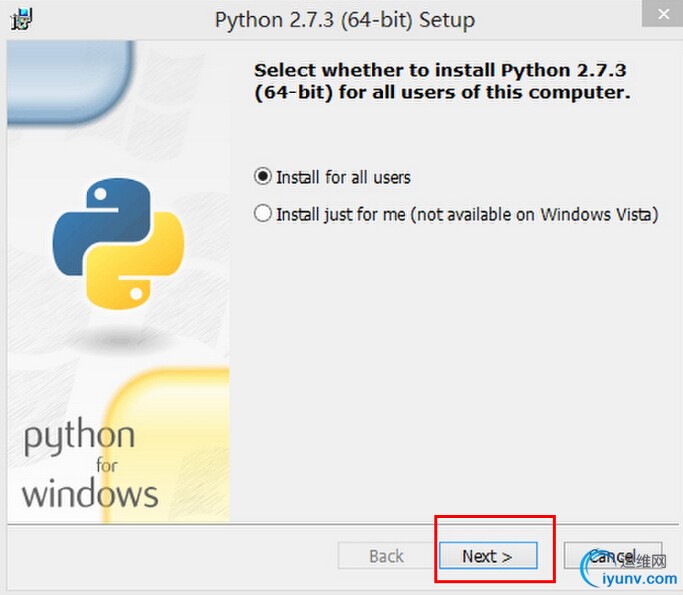This screenshot has width=683, height=595.
Task: Click the bold "Select whether to install" heading
Action: click(442, 82)
